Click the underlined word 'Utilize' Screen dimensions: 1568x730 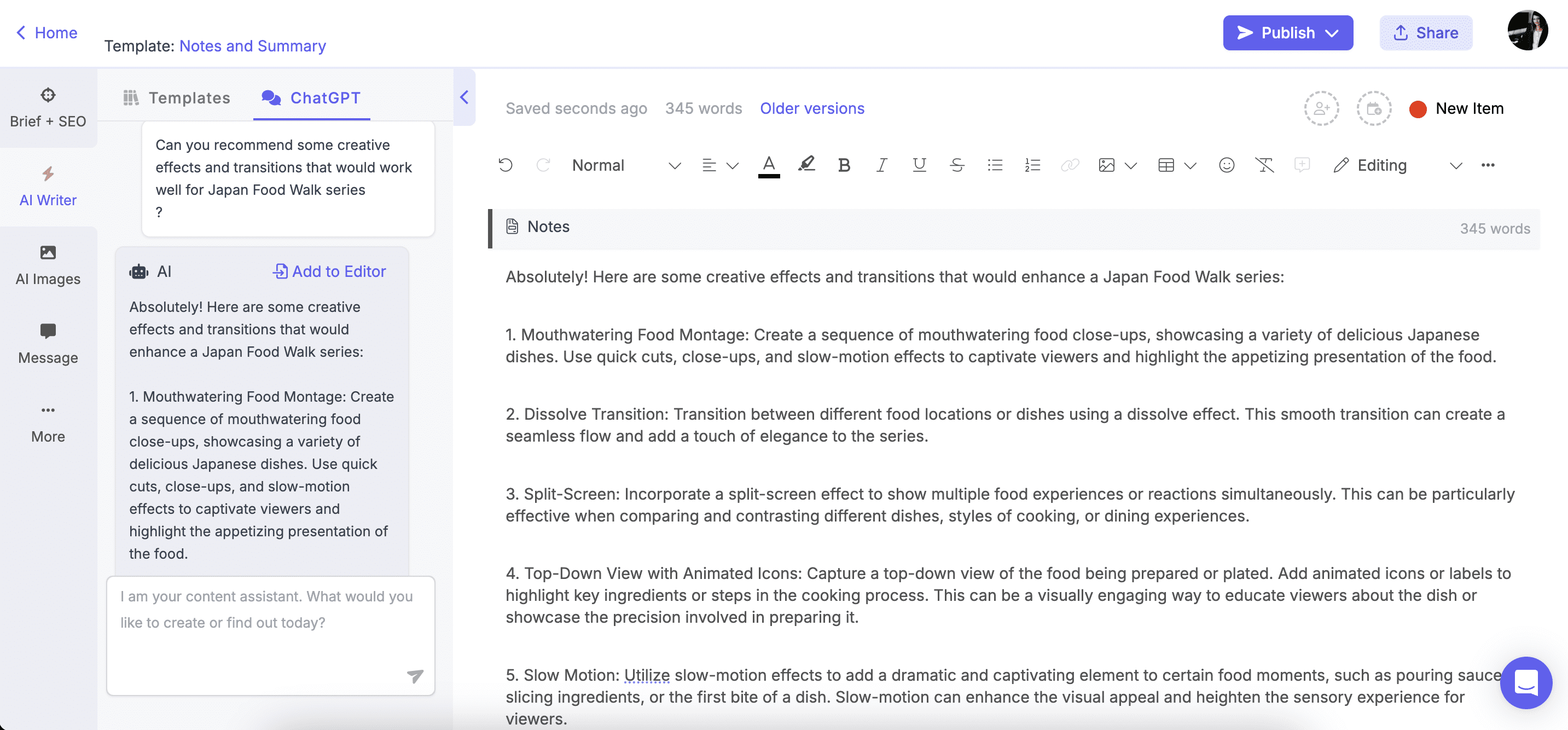[647, 675]
